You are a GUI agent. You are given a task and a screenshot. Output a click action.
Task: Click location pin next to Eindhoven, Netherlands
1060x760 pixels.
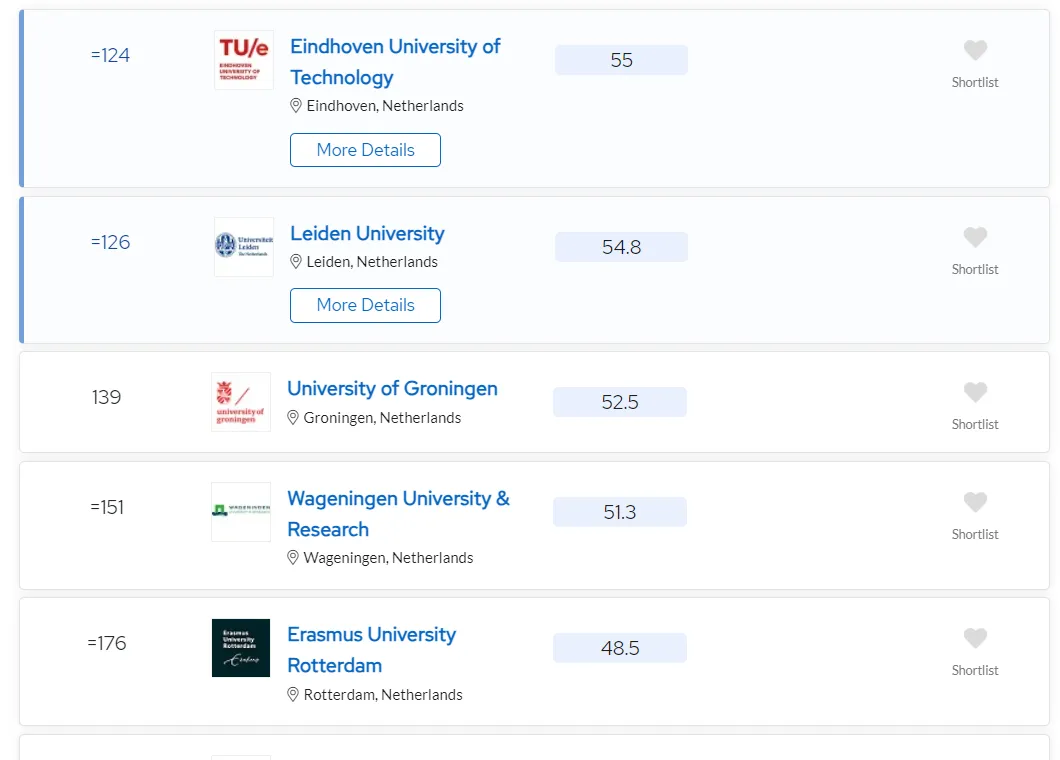[x=295, y=105]
